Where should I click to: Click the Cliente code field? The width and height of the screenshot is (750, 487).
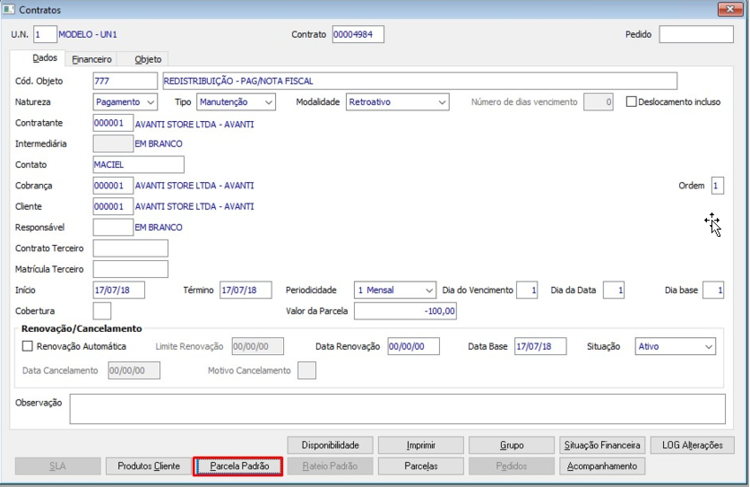(x=113, y=207)
